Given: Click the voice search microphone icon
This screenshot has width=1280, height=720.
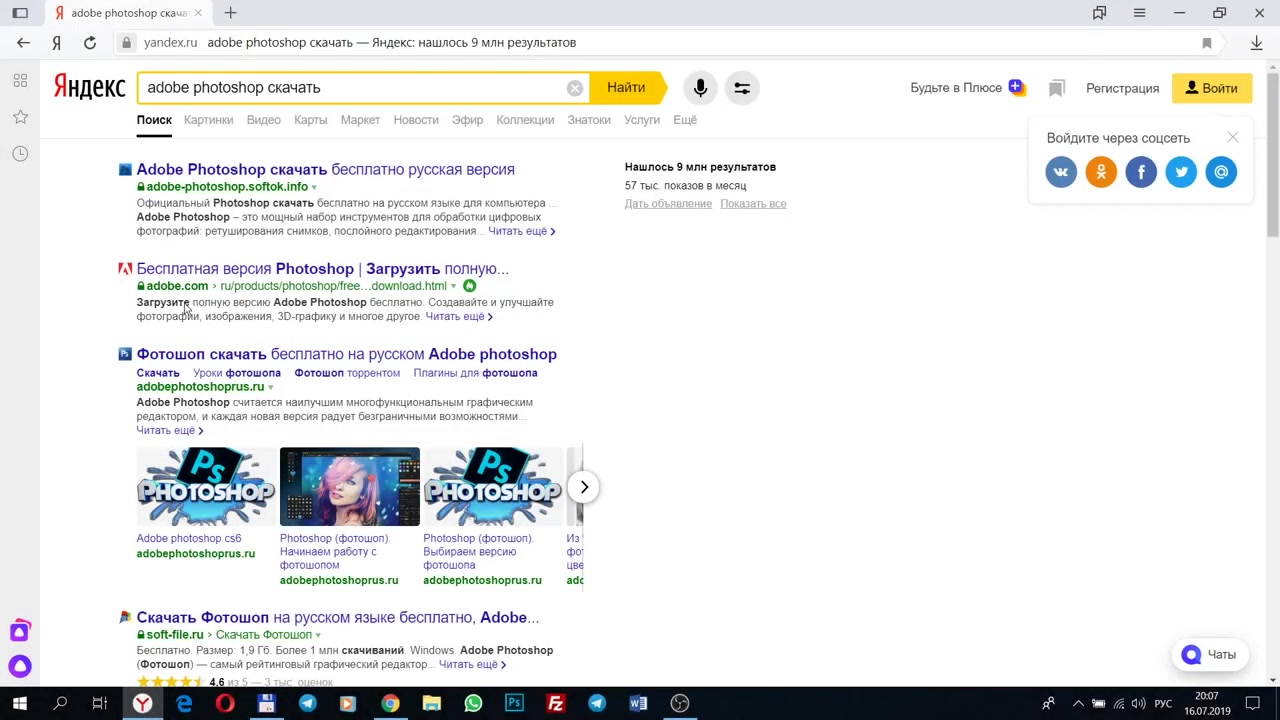Looking at the screenshot, I should pyautogui.click(x=700, y=88).
